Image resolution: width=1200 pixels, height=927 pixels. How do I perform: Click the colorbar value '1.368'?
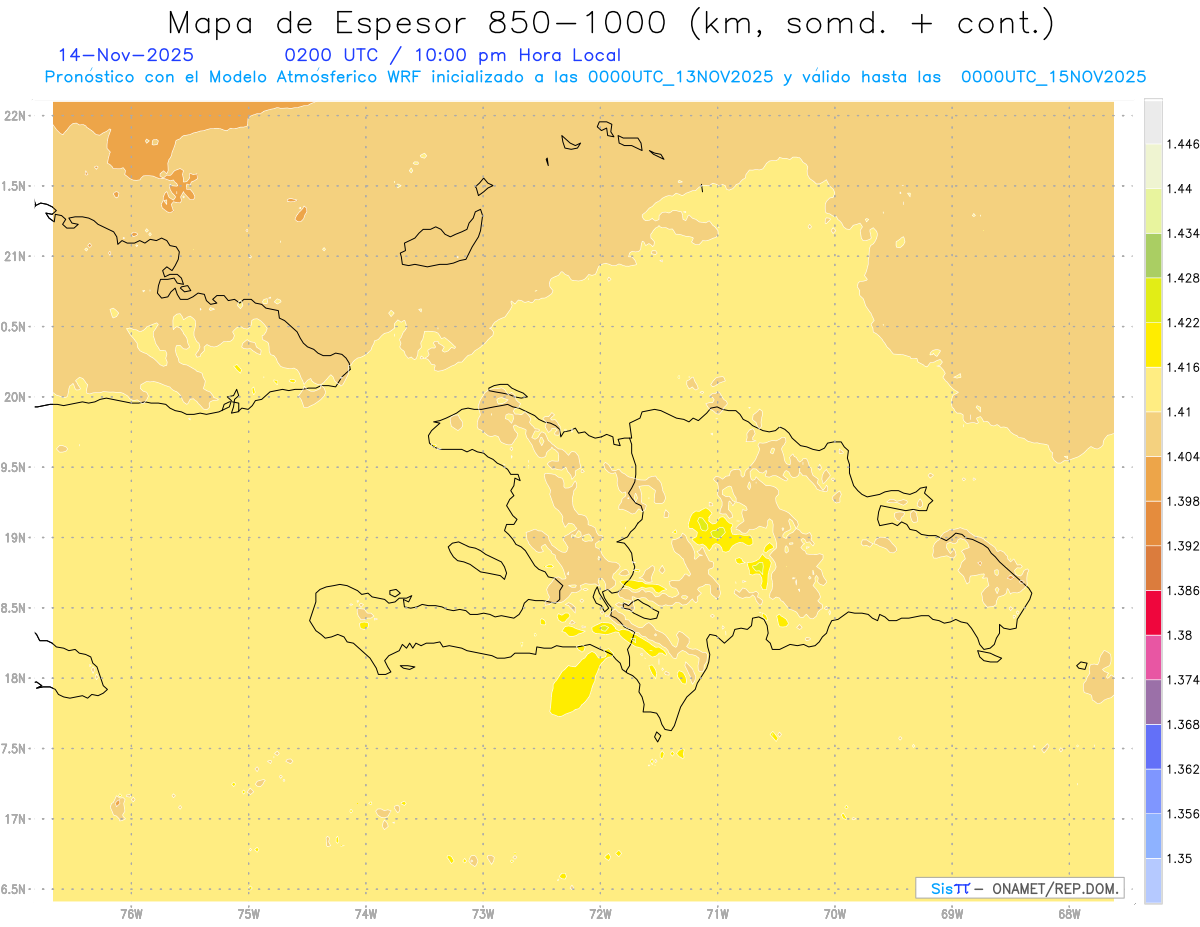(x=1184, y=724)
